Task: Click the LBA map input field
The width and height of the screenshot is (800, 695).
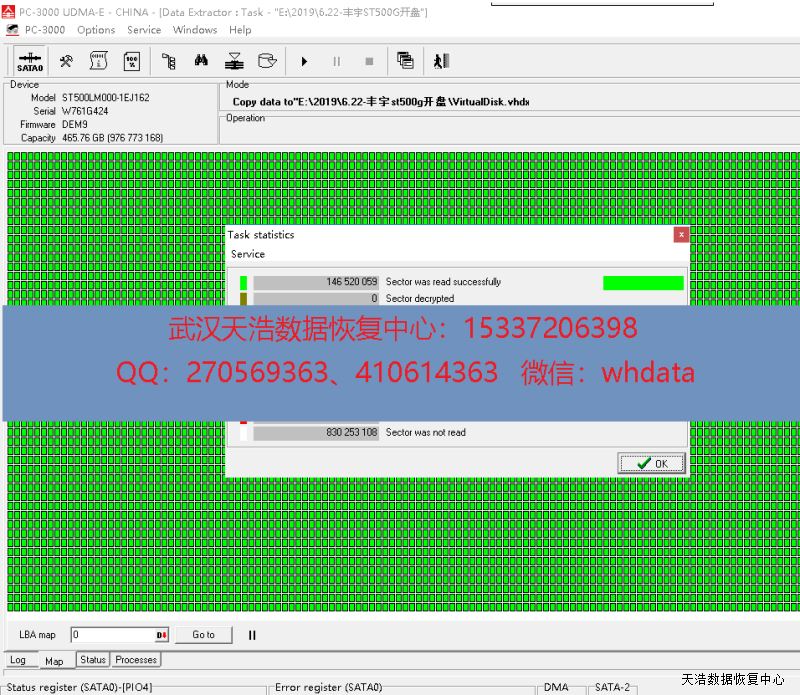Action: (x=110, y=635)
